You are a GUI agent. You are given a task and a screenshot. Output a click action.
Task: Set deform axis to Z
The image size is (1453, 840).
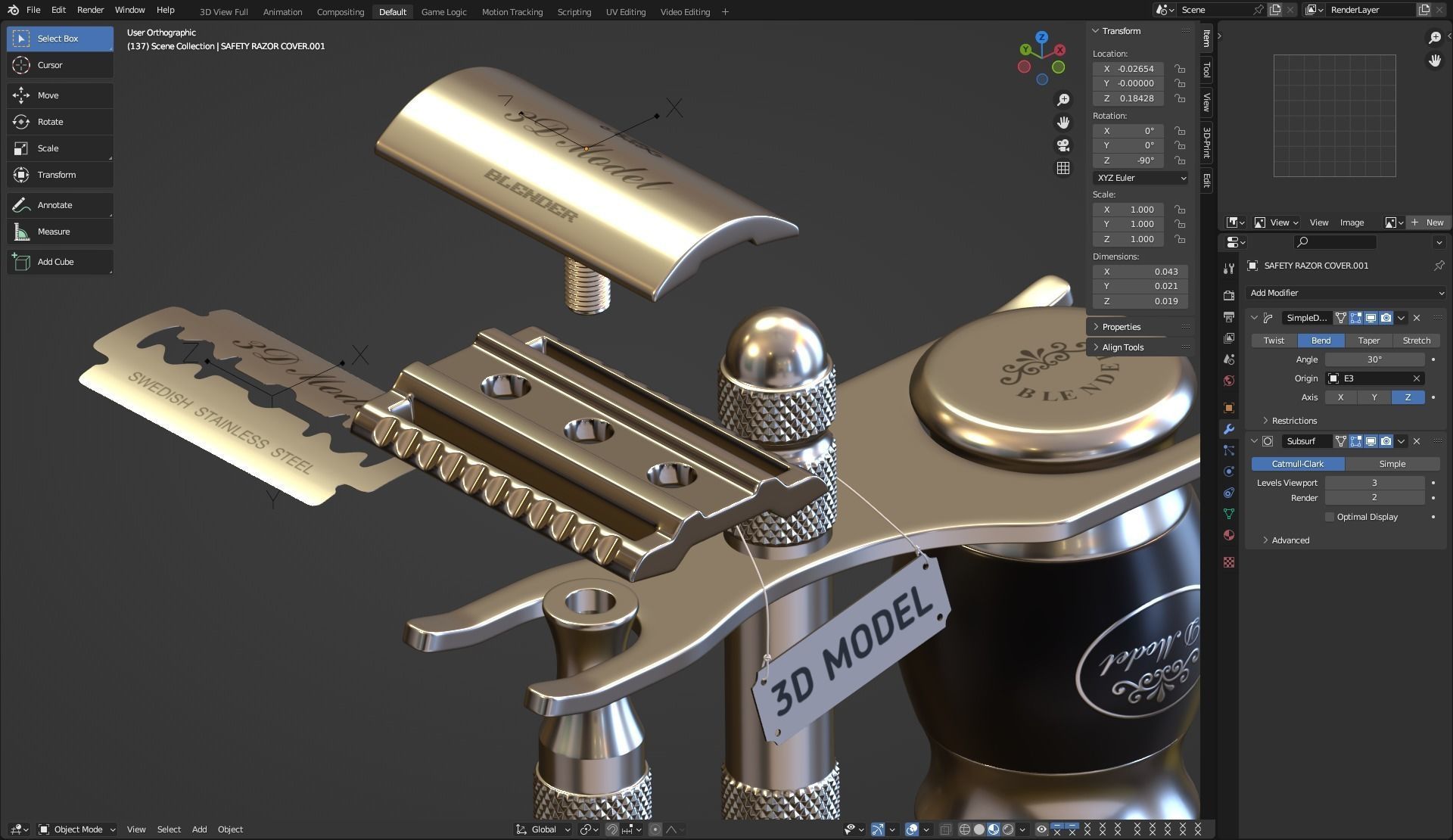[1408, 397]
